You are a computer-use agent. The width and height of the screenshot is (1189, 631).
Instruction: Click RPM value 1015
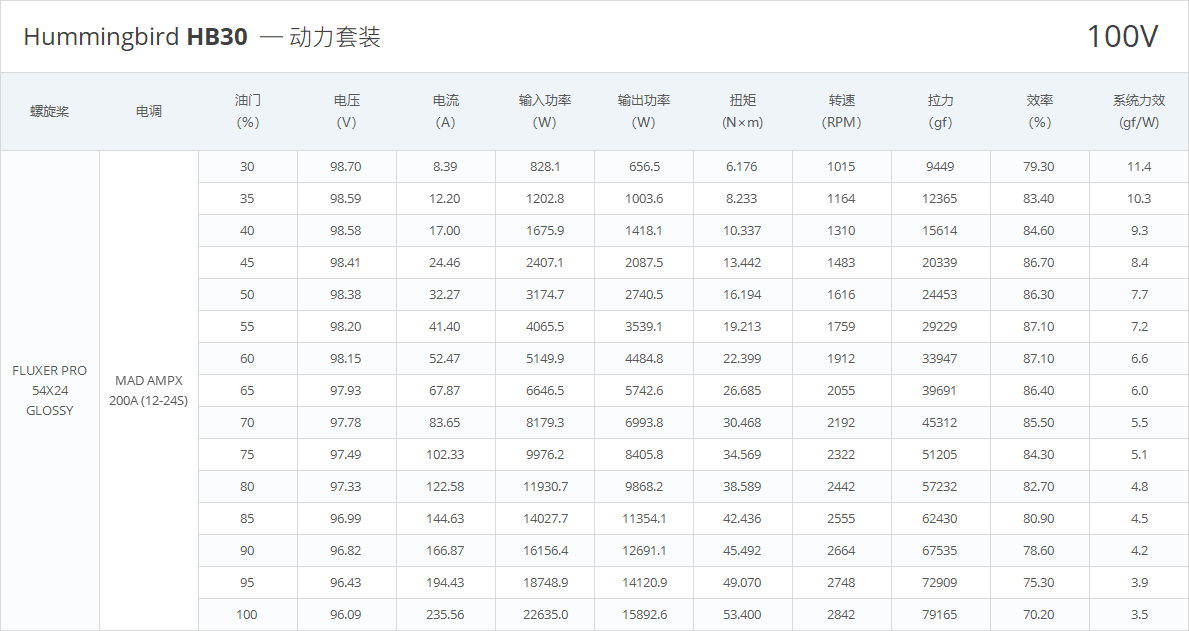point(841,167)
